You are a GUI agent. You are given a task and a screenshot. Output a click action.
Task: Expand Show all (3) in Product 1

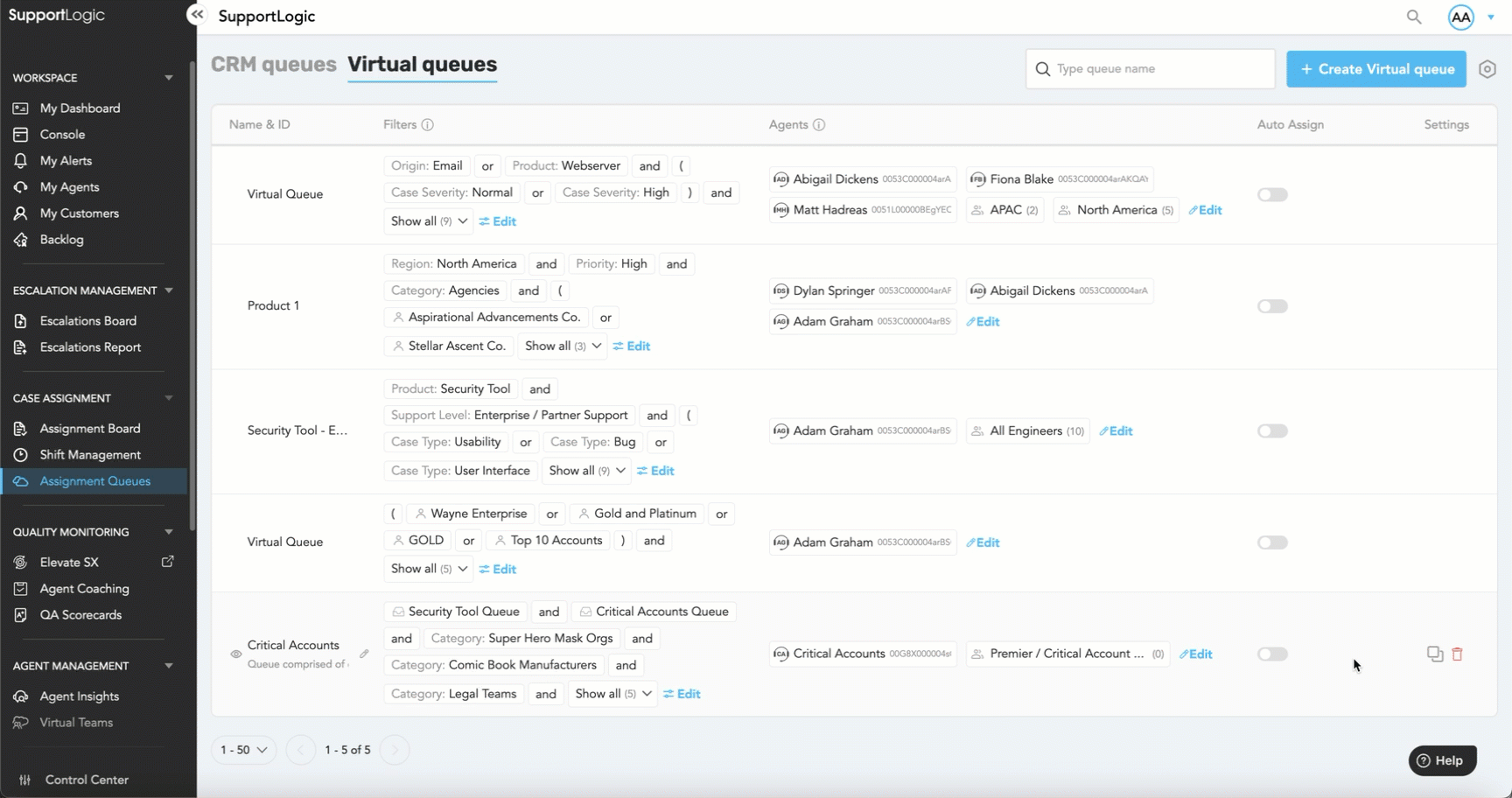(563, 346)
